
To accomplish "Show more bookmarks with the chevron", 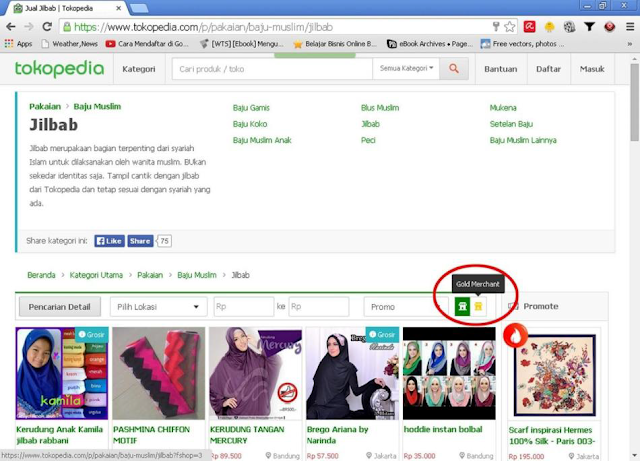I will click(x=630, y=44).
